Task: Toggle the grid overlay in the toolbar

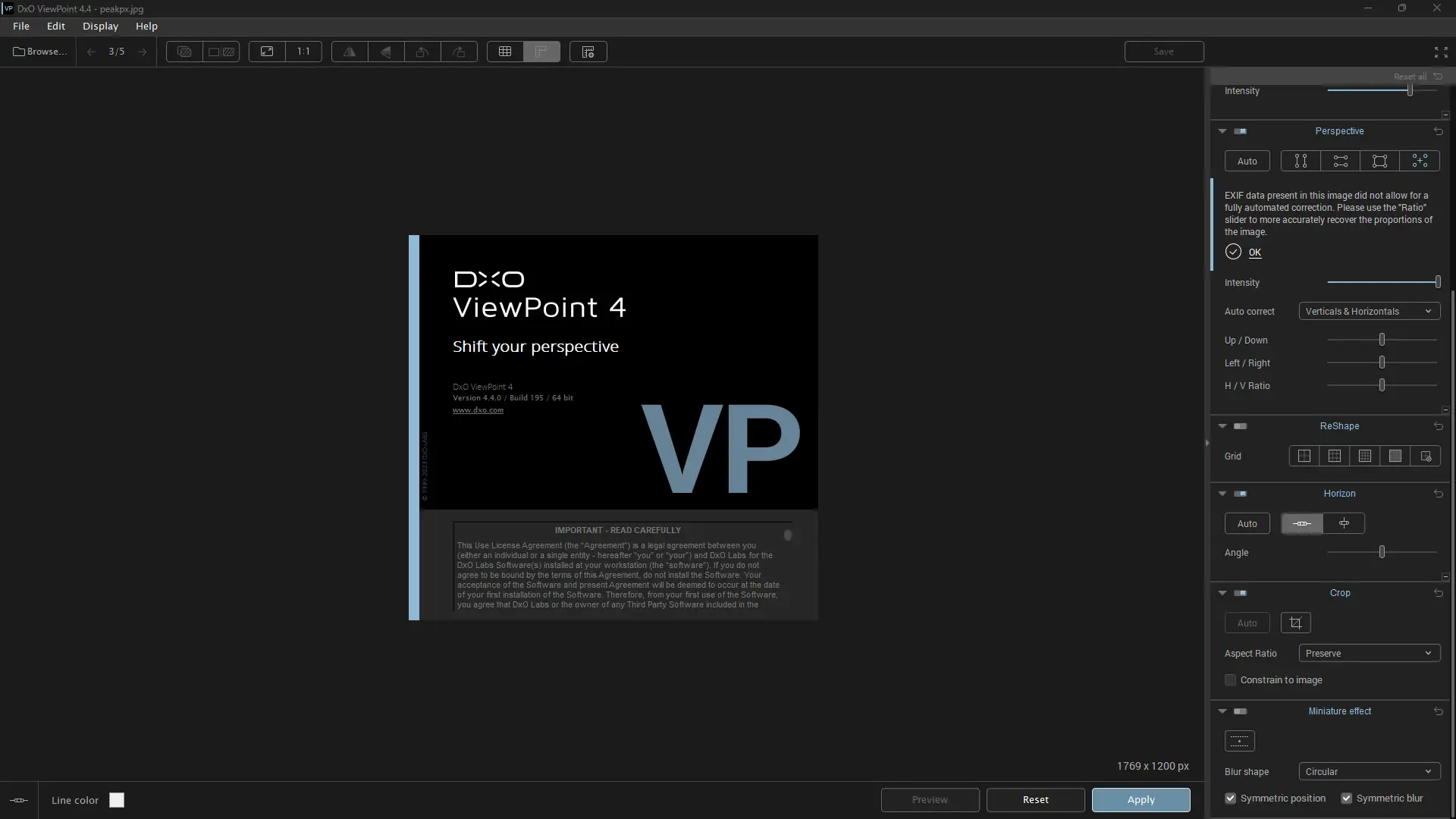Action: click(505, 52)
